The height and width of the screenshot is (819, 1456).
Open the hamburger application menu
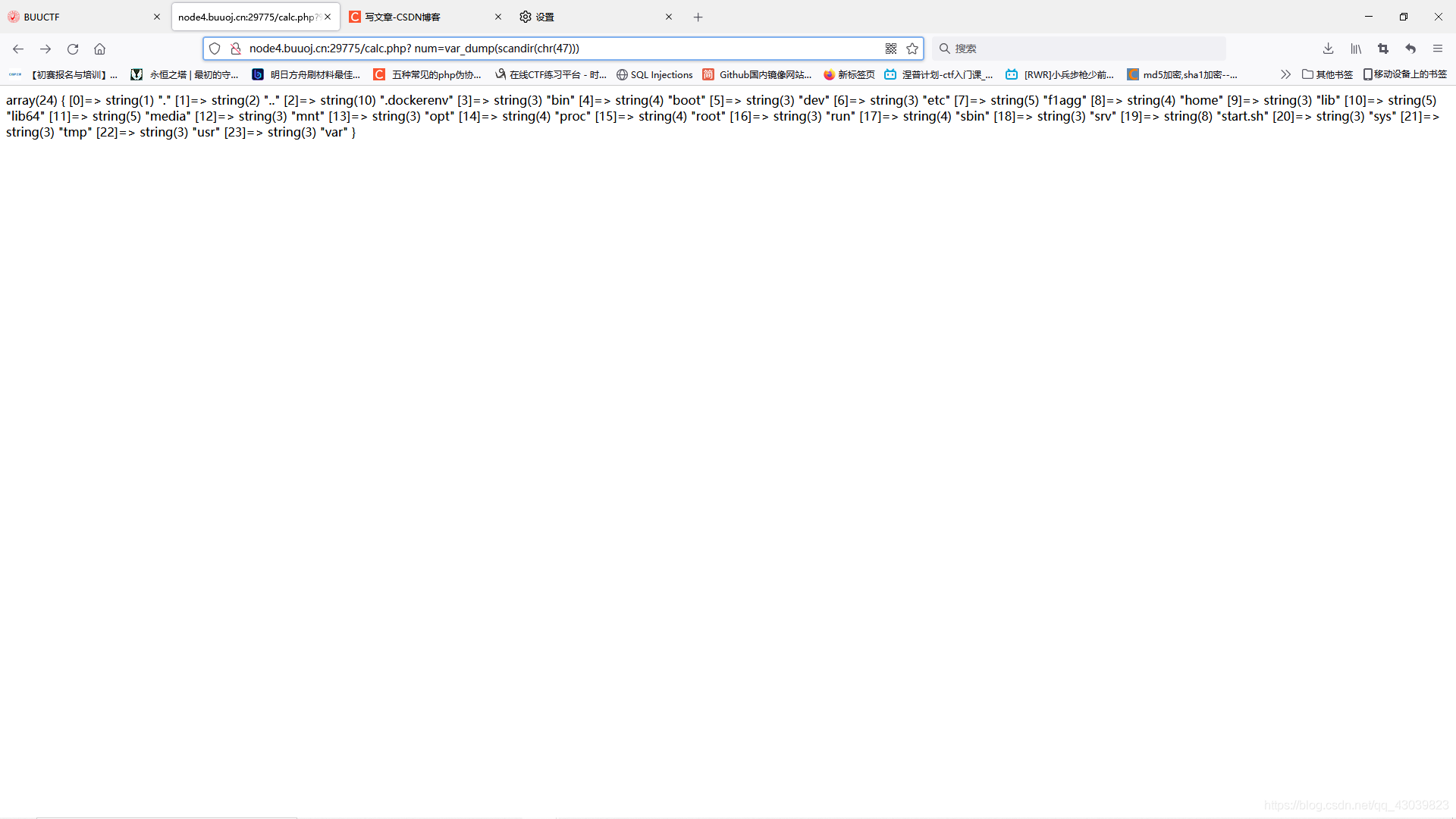pyautogui.click(x=1438, y=49)
